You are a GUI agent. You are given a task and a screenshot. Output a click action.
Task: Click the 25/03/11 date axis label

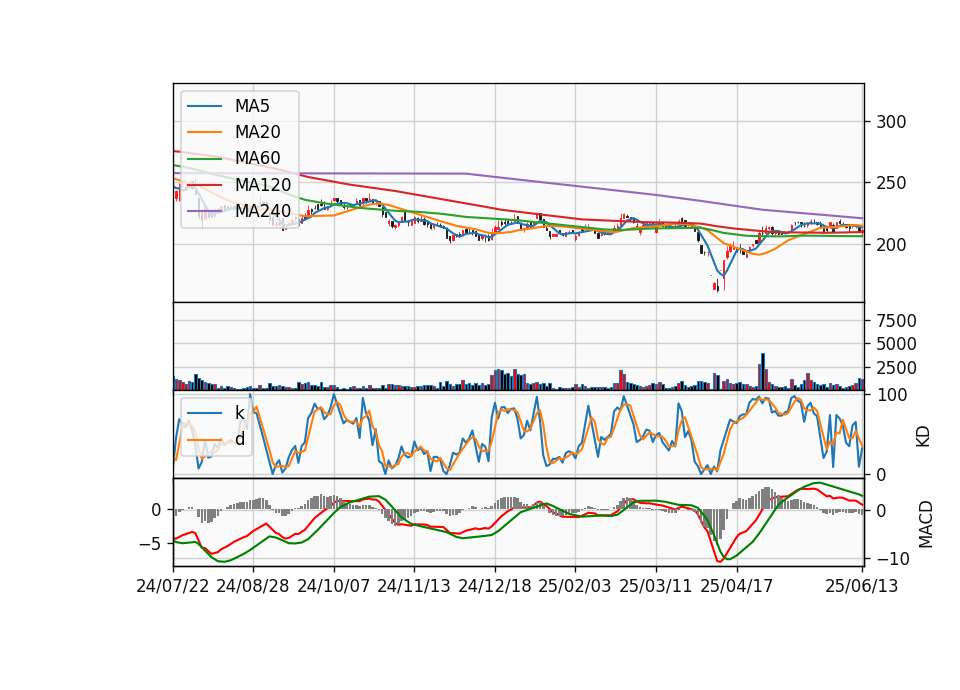coord(656,586)
